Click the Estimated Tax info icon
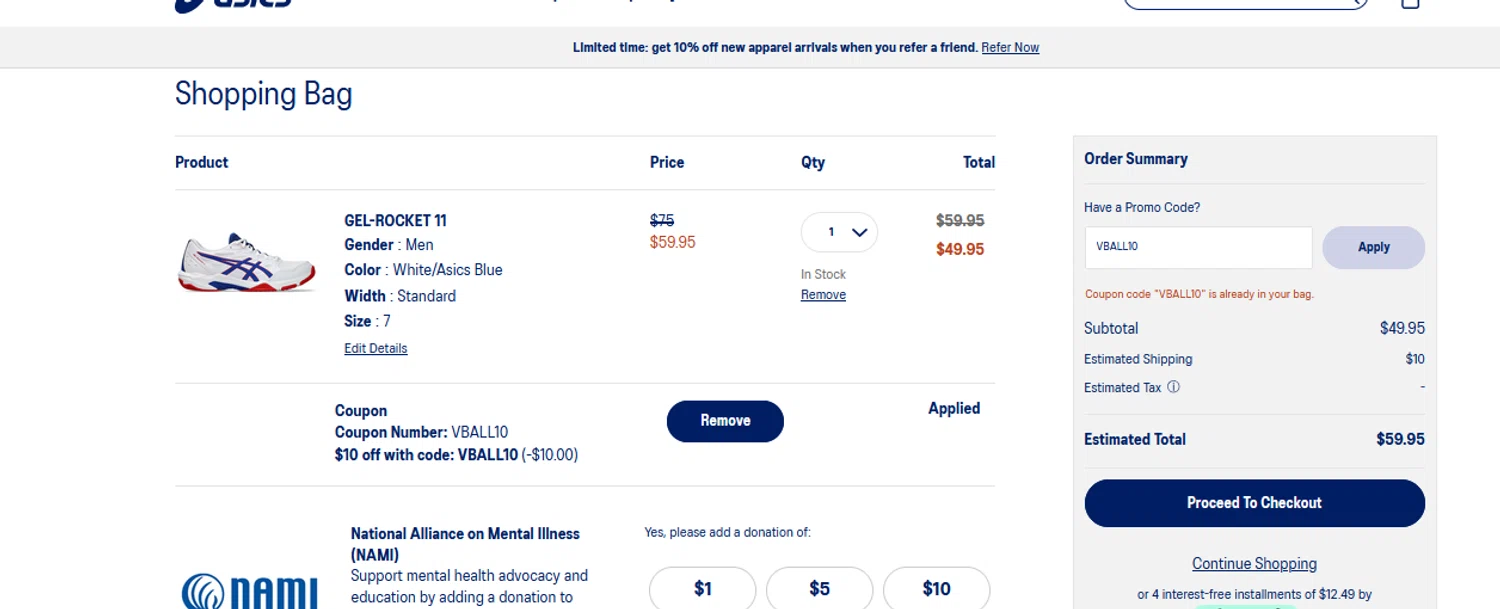Viewport: 1500px width, 609px height. [1174, 387]
